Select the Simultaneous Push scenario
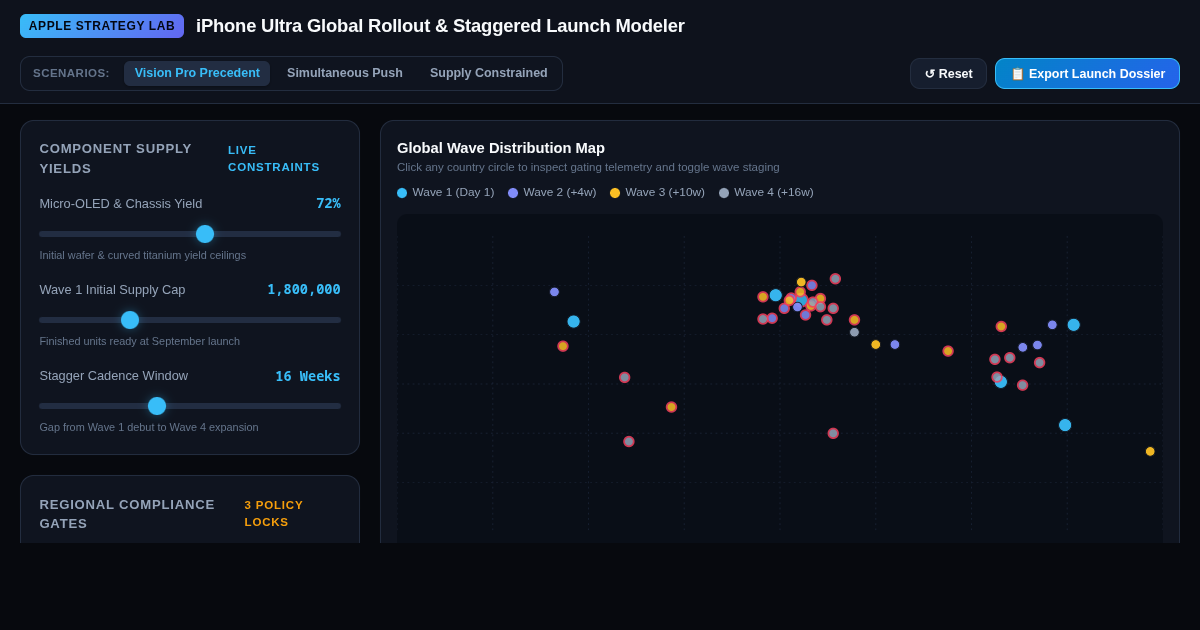 click(x=345, y=73)
